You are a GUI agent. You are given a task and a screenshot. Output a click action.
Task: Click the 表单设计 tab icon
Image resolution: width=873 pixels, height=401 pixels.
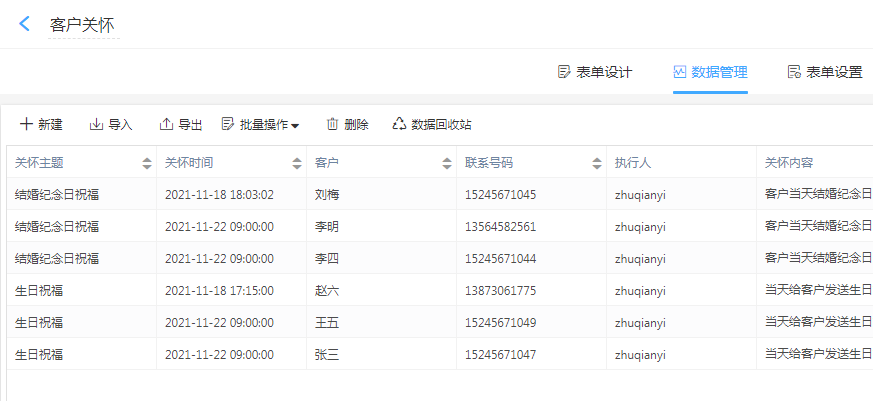click(x=564, y=72)
